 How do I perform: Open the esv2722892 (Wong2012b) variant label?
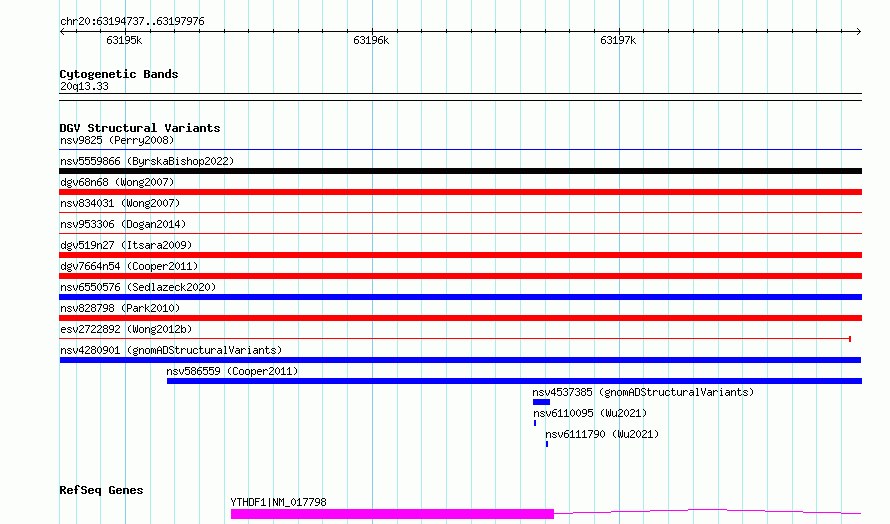126,329
